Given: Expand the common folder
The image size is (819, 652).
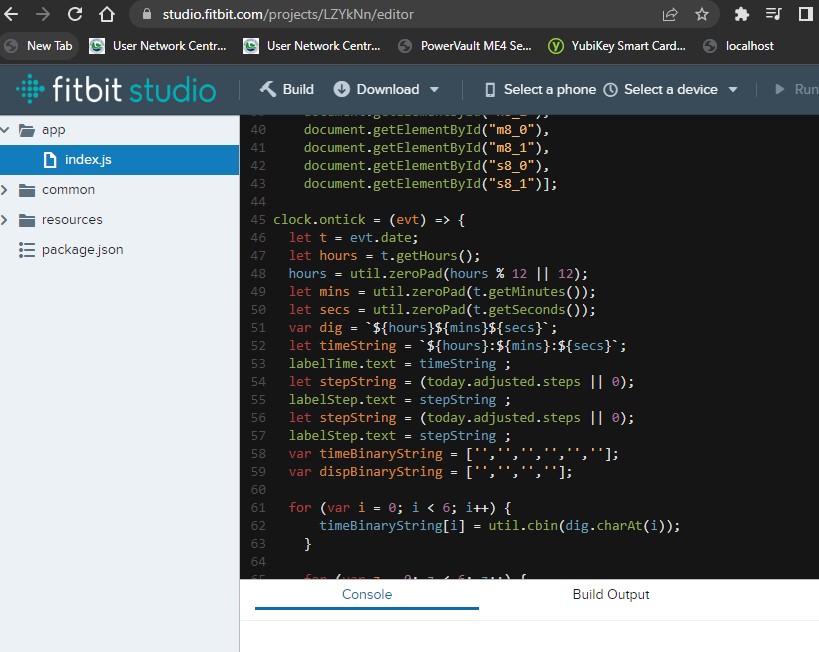Looking at the screenshot, I should tap(5, 190).
